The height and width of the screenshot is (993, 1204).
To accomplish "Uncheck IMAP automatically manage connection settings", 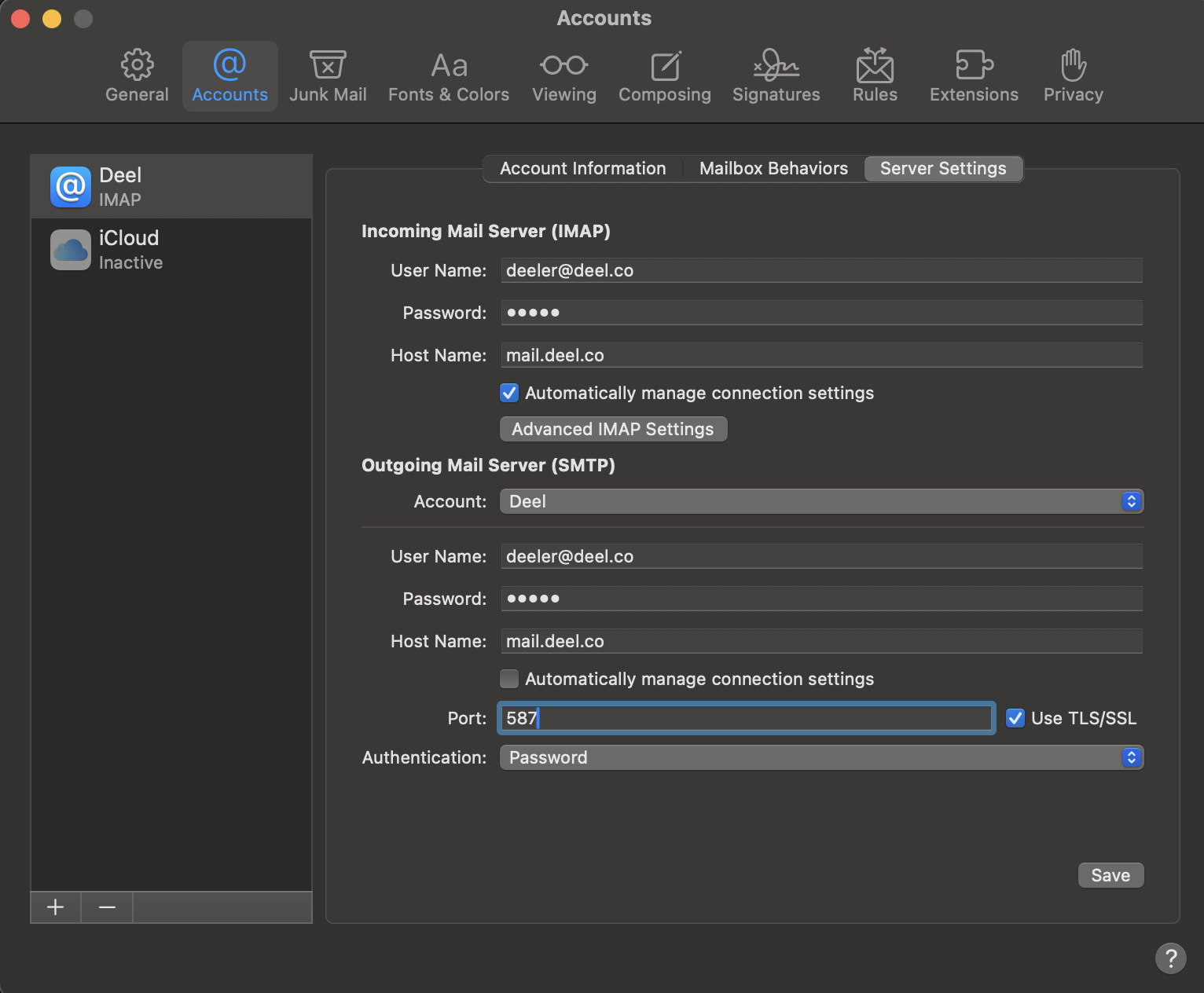I will pyautogui.click(x=509, y=393).
